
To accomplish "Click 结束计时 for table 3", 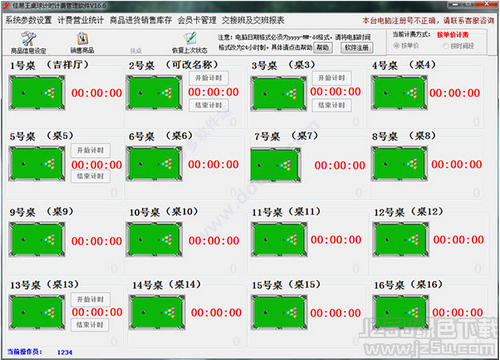I will pyautogui.click(x=332, y=105).
